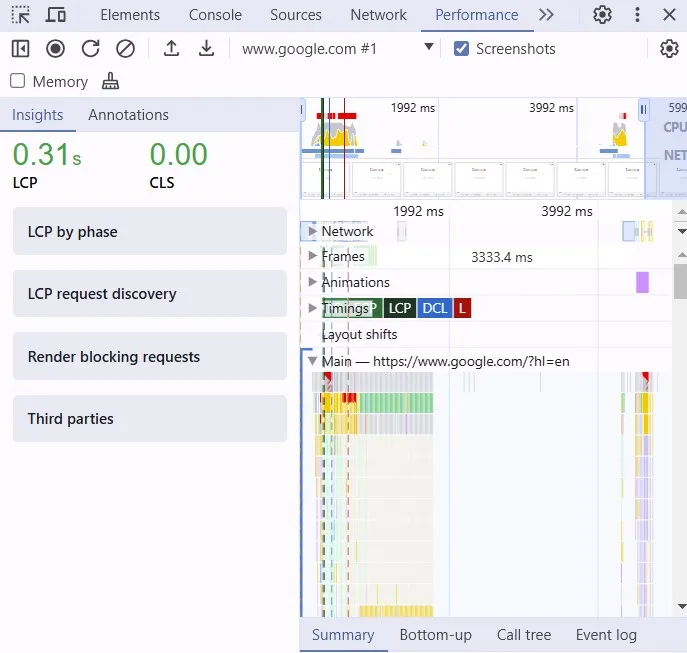Click the network track scroll-up arrow
This screenshot has height=653, width=687.
(682, 212)
